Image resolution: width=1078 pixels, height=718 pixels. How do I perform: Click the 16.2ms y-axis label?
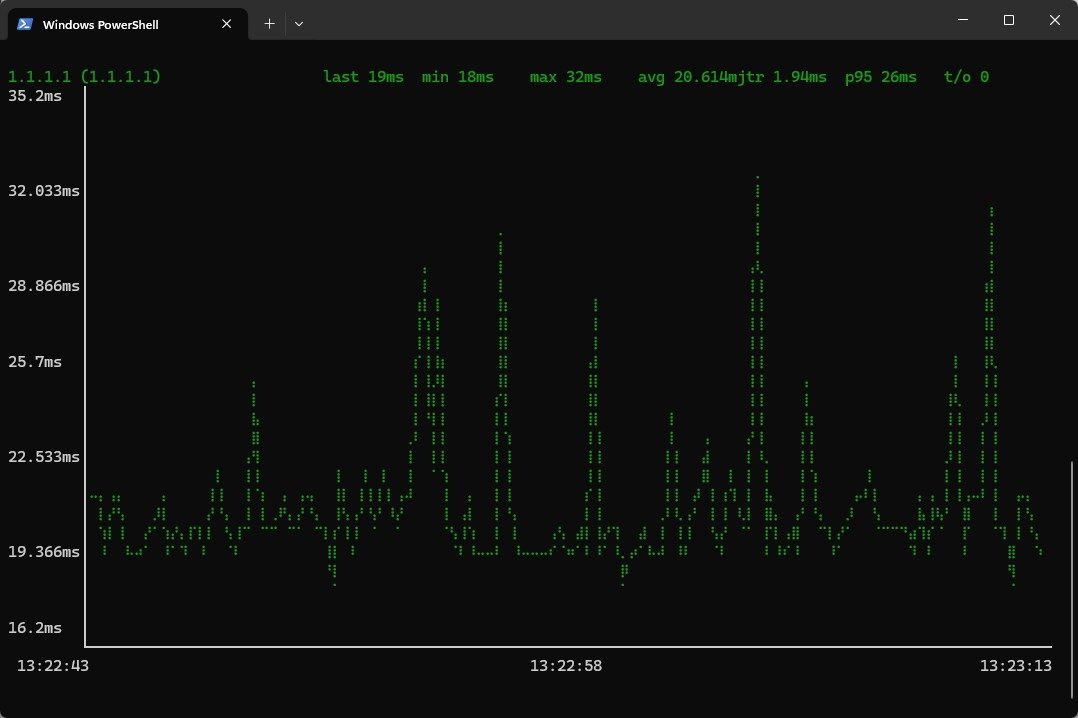point(35,628)
